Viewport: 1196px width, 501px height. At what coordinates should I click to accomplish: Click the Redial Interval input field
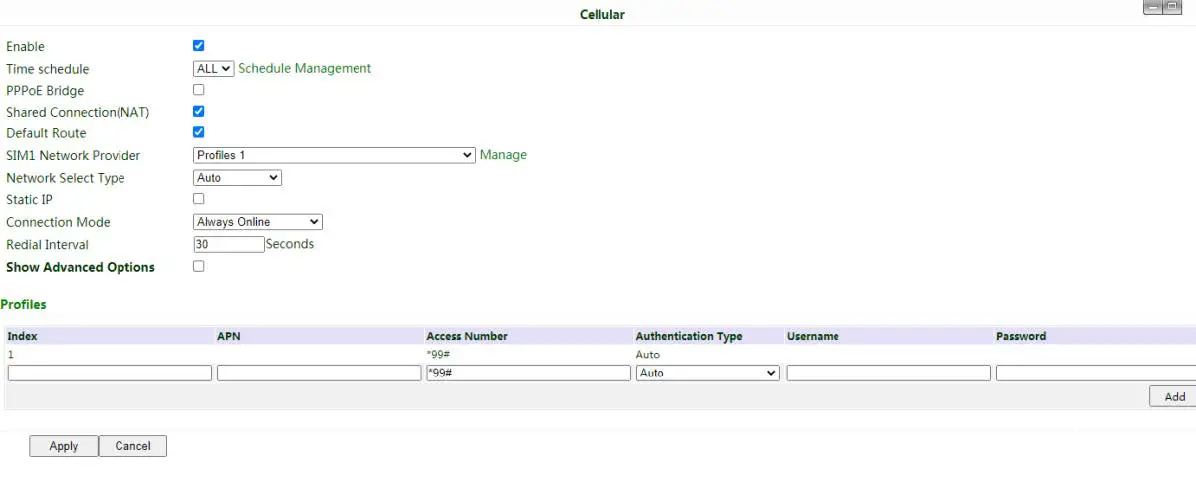228,244
